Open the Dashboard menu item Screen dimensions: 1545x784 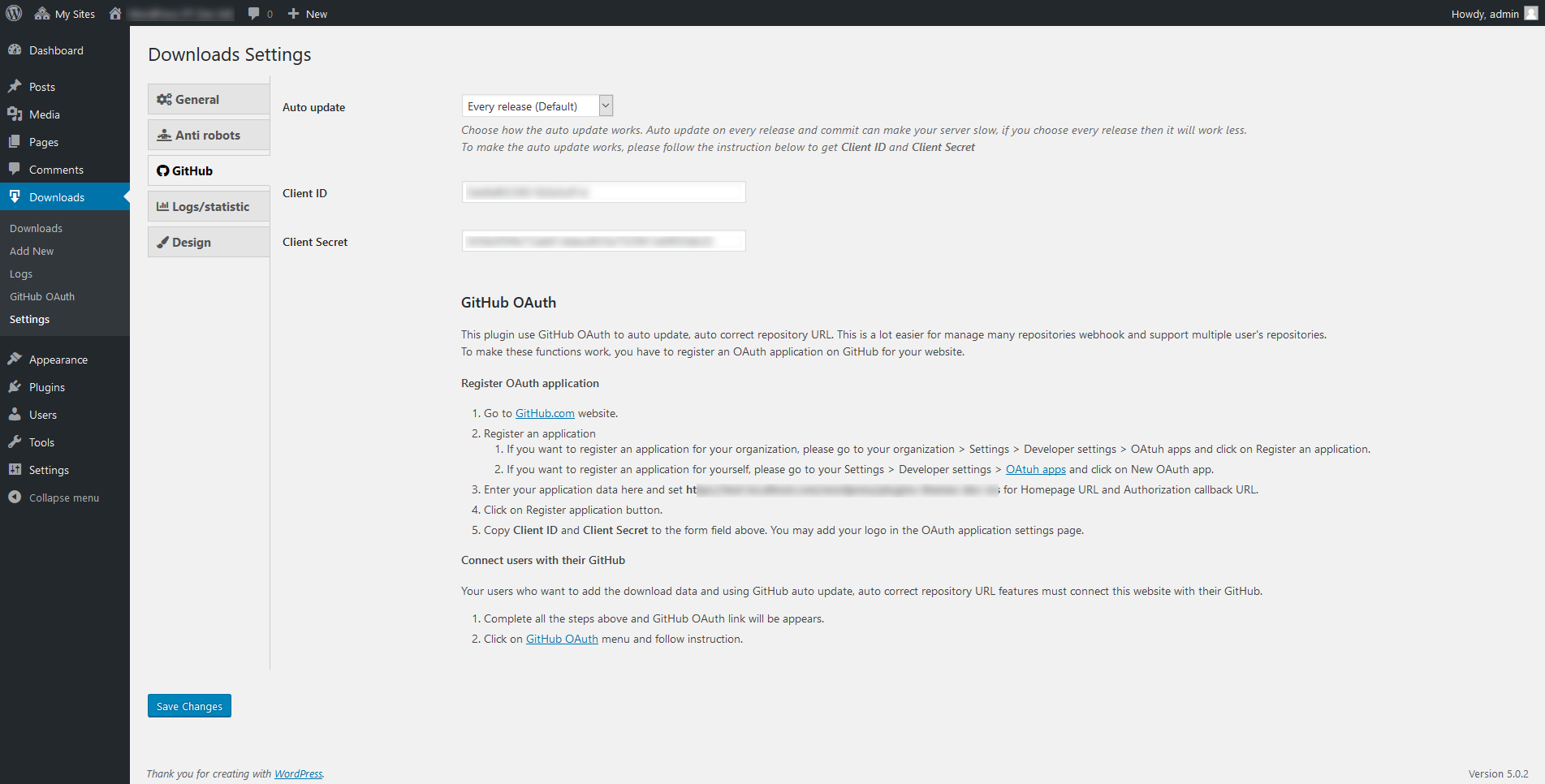coord(65,50)
